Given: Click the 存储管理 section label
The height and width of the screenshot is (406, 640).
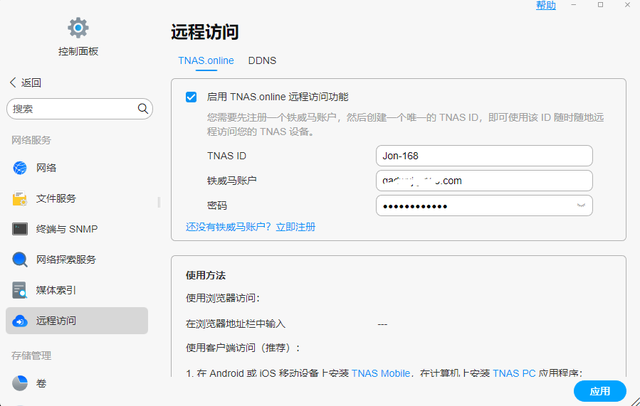Looking at the screenshot, I should pos(31,356).
